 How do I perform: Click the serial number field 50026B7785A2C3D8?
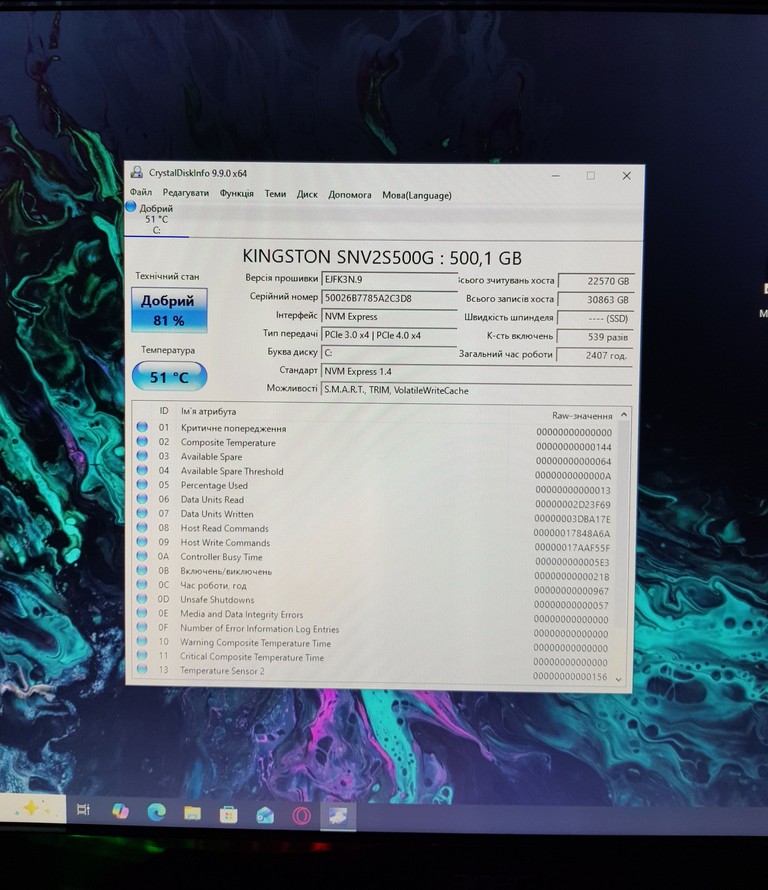(x=389, y=298)
